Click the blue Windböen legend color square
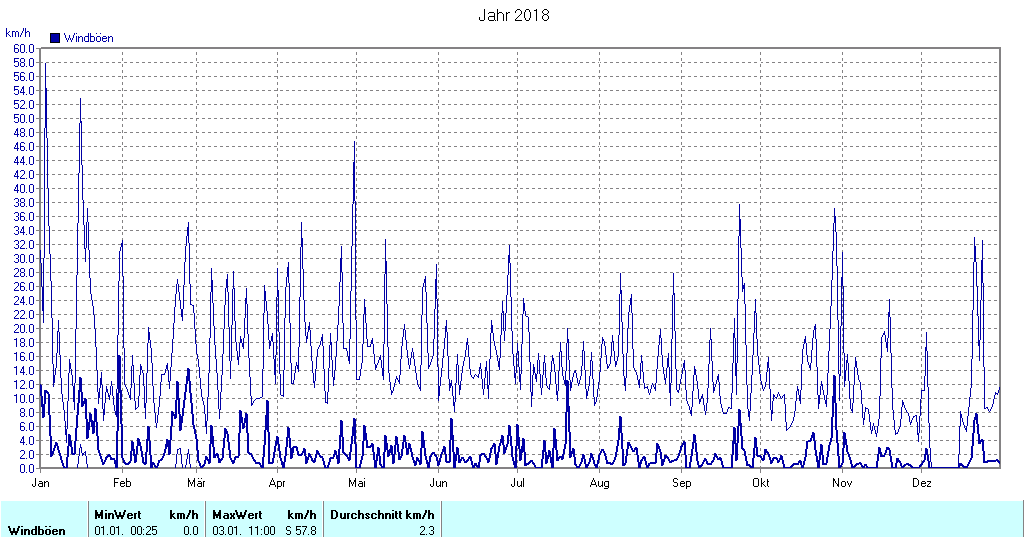 [x=55, y=38]
